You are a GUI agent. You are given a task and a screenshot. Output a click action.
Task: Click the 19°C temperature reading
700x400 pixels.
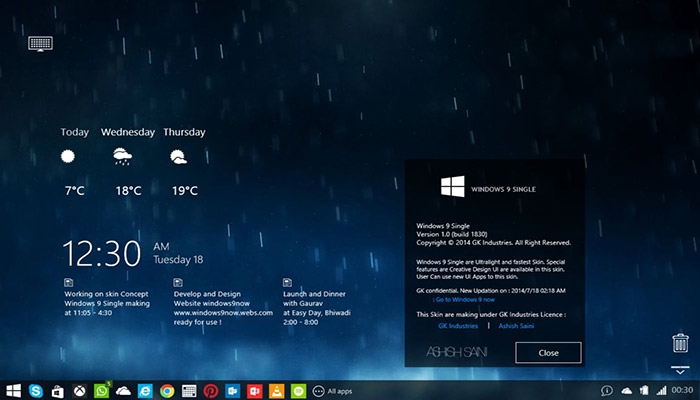[x=185, y=191]
